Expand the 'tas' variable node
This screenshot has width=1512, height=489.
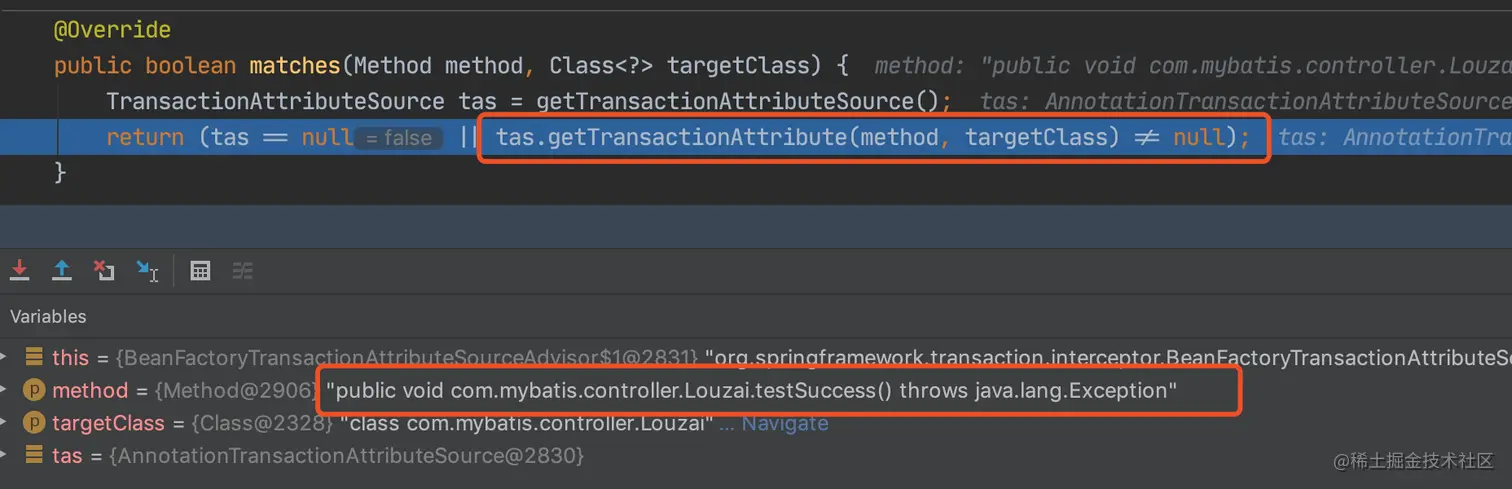[6, 455]
